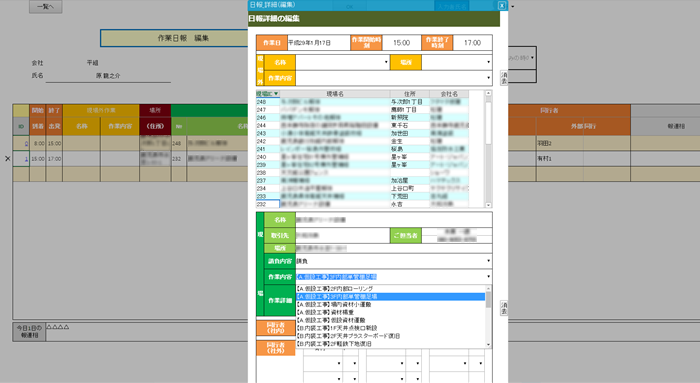Image resolution: width=700 pixels, height=383 pixels.
Task: Click the 作業内容 option list scrollbar thumb
Action: (488, 300)
